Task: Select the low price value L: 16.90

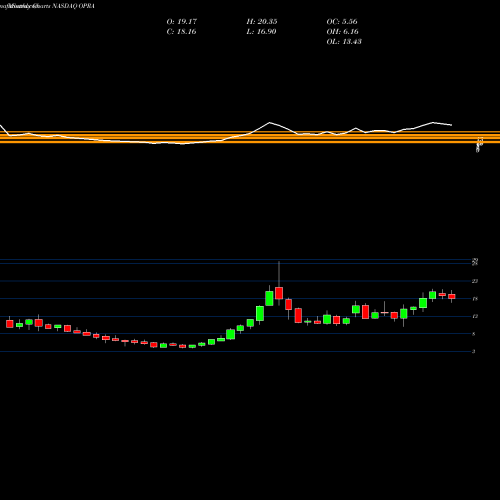Action: point(261,32)
